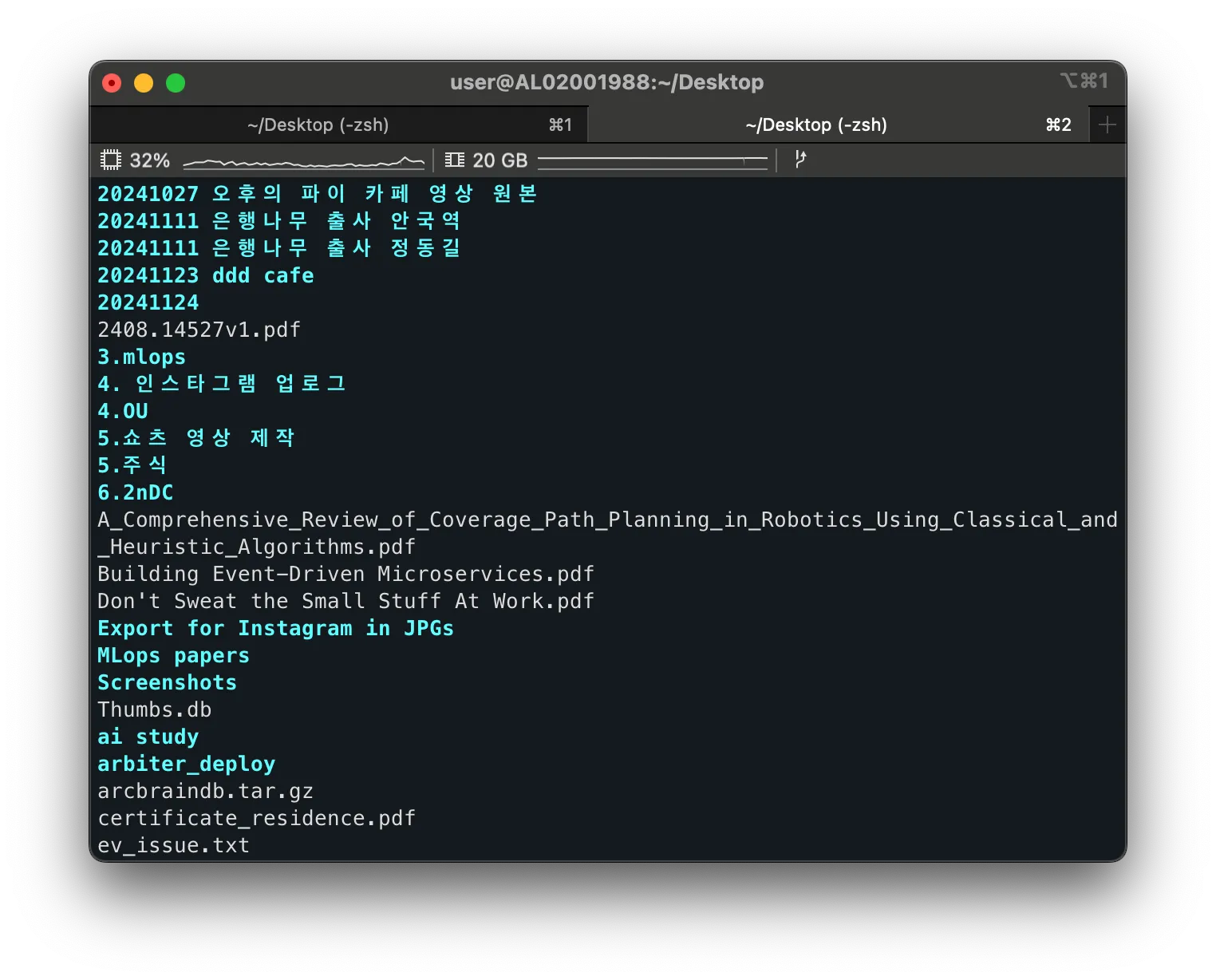Switch to the right ~/Desktop (-zsh) tab

point(816,124)
